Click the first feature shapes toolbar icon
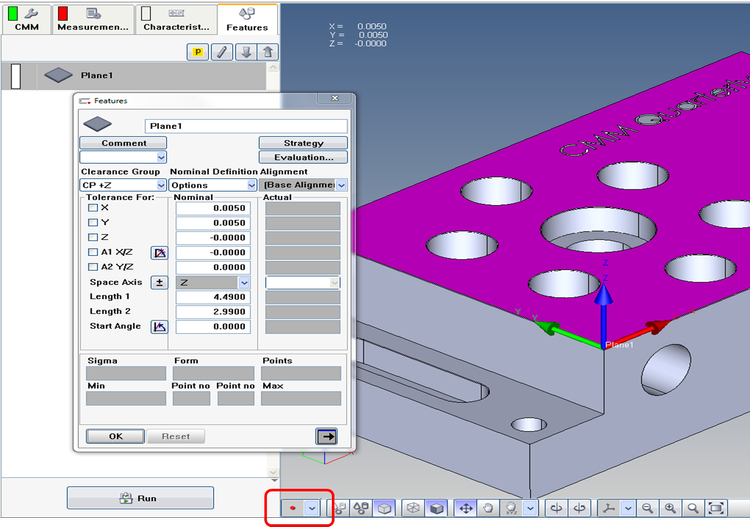Screen dimensions: 750x527 340,508
